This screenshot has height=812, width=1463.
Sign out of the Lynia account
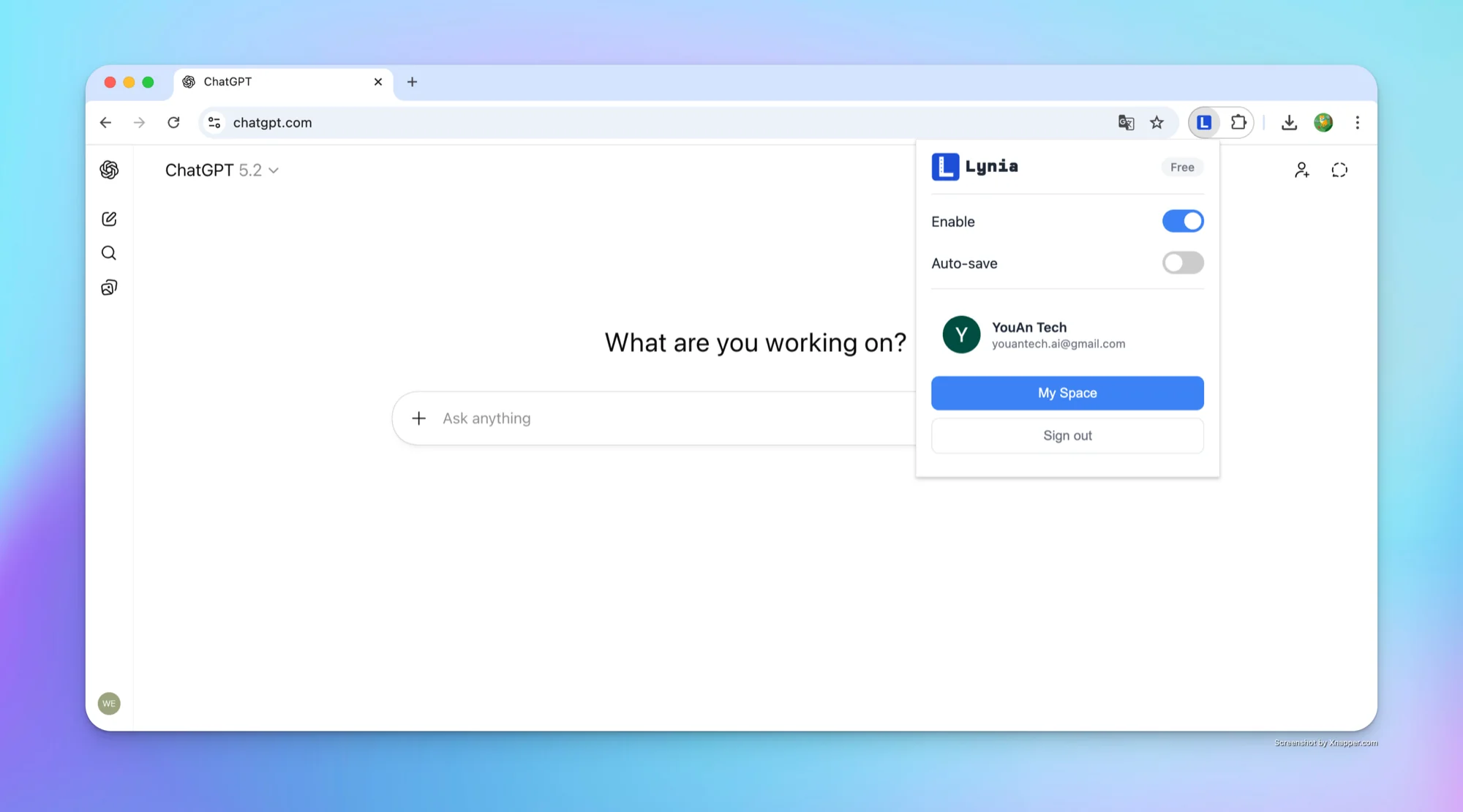point(1067,435)
